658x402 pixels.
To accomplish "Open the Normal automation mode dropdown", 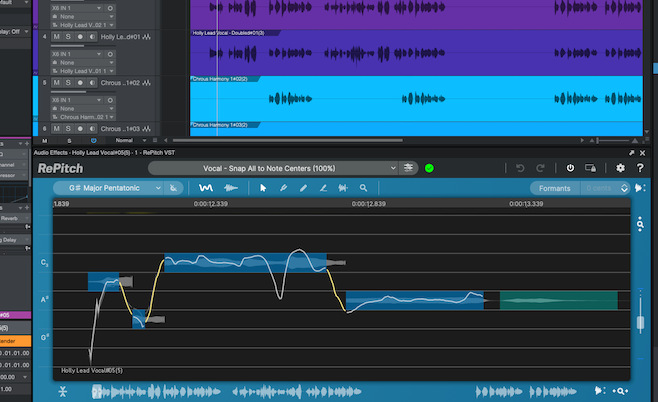I will pyautogui.click(x=131, y=140).
